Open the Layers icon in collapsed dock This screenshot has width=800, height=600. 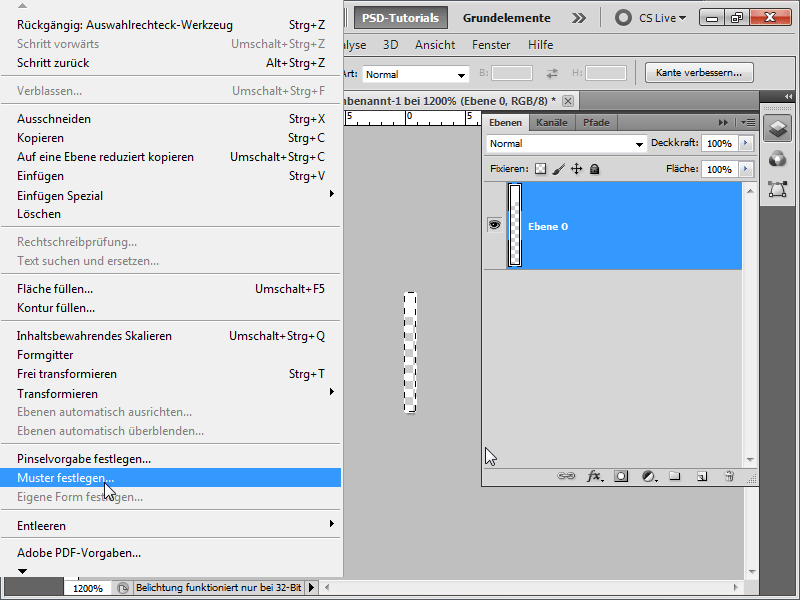(x=778, y=129)
